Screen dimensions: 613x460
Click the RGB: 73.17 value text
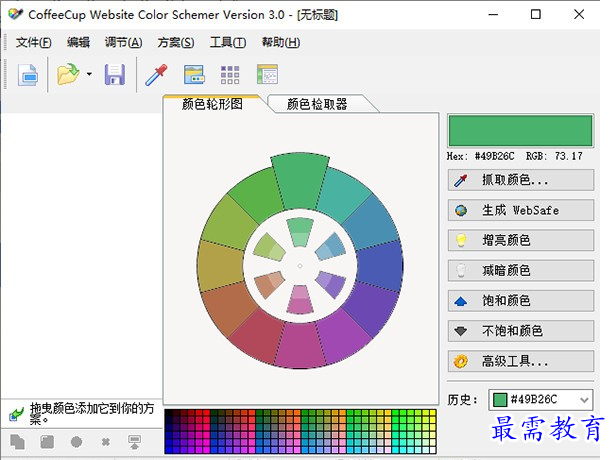[x=554, y=156]
